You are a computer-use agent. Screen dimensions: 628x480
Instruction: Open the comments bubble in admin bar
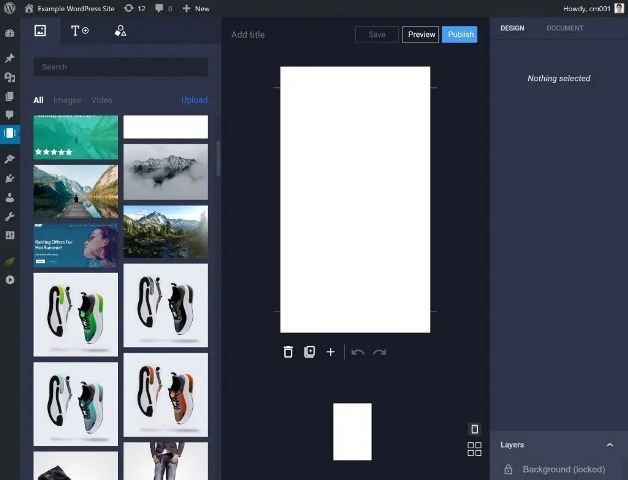[x=164, y=8]
